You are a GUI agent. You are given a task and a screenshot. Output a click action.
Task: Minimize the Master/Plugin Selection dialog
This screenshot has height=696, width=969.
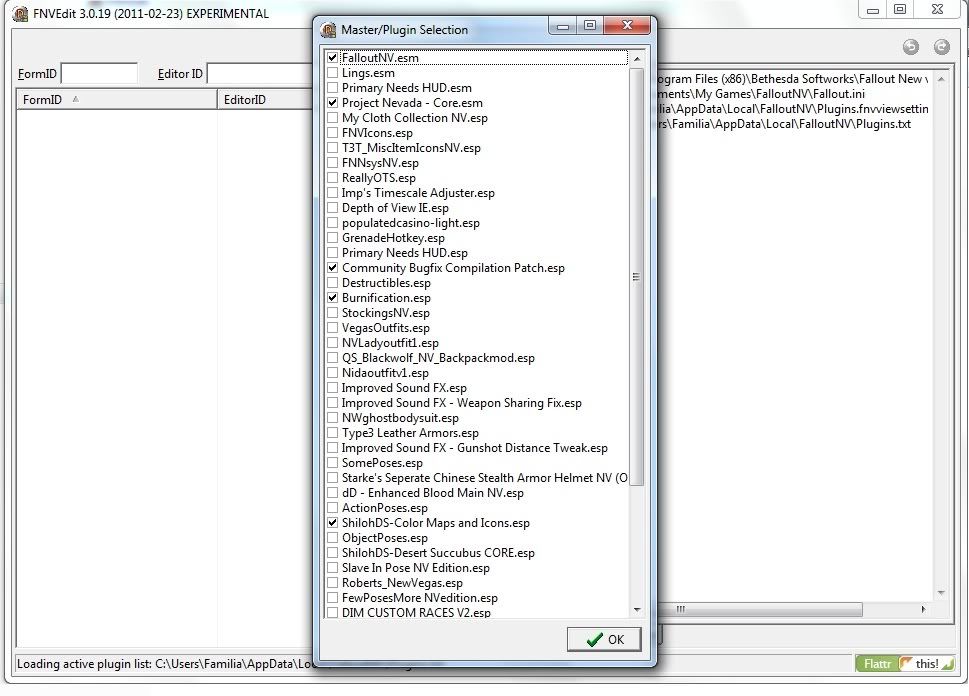tap(563, 25)
